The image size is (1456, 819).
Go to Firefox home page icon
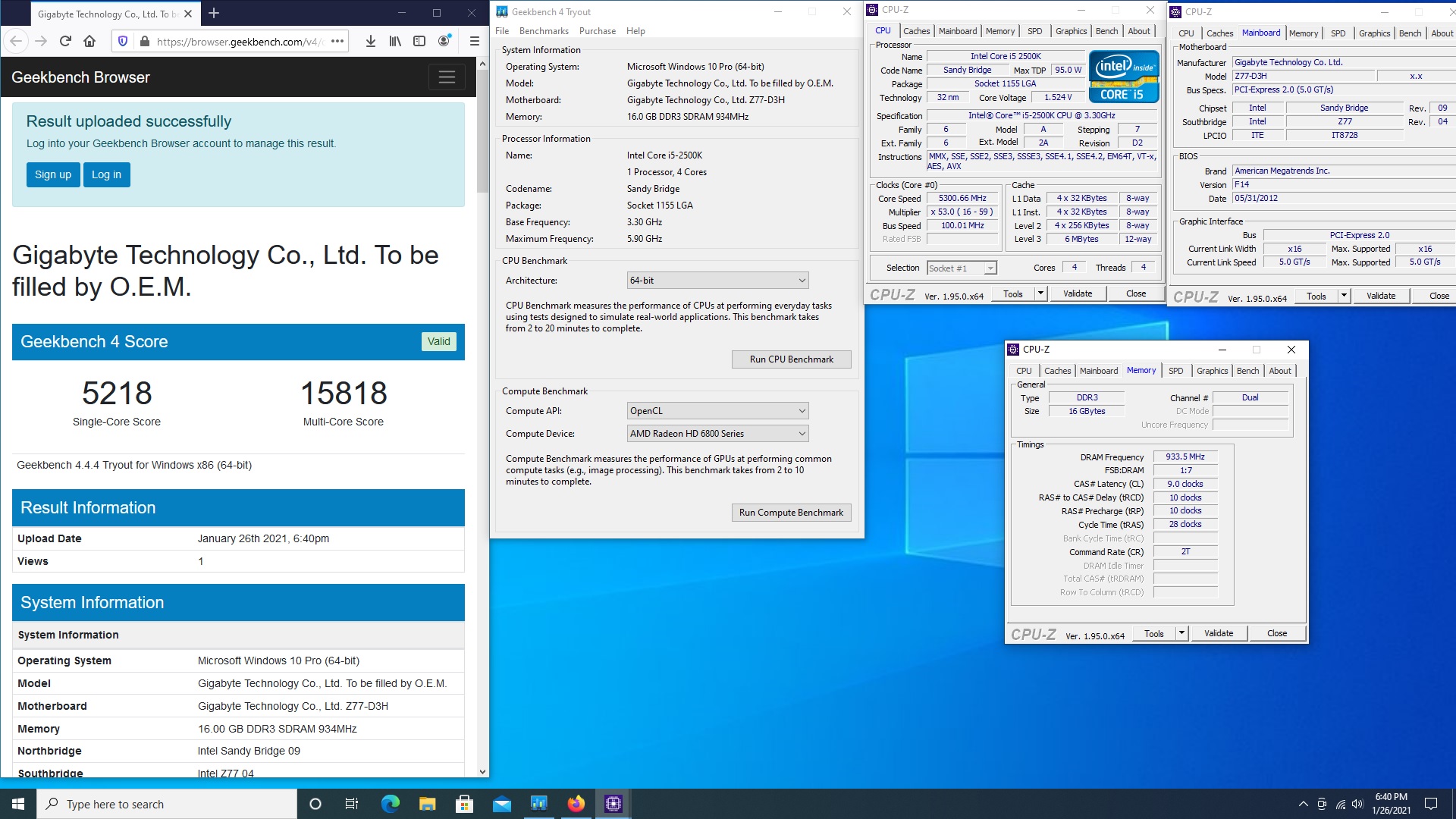coord(89,41)
